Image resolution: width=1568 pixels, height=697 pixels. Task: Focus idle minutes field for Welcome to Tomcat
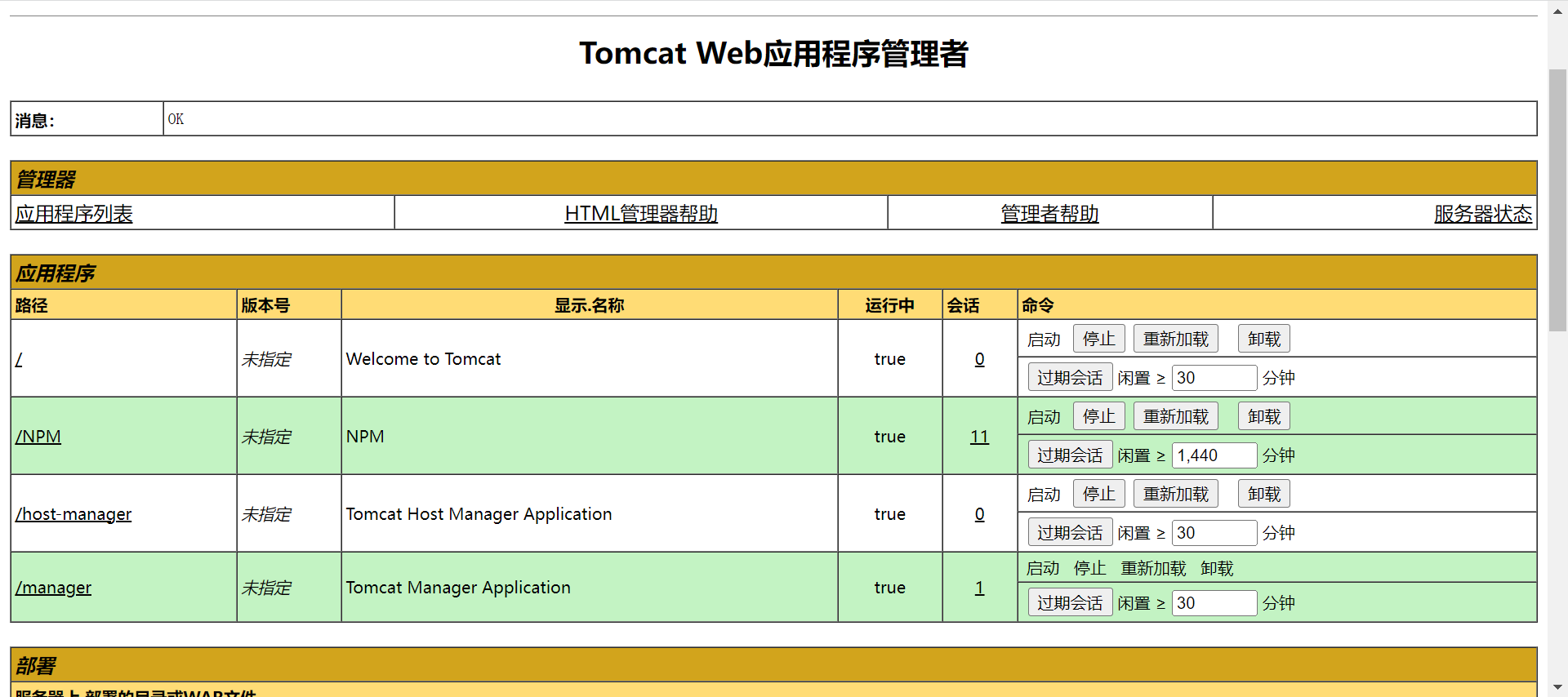[1214, 378]
